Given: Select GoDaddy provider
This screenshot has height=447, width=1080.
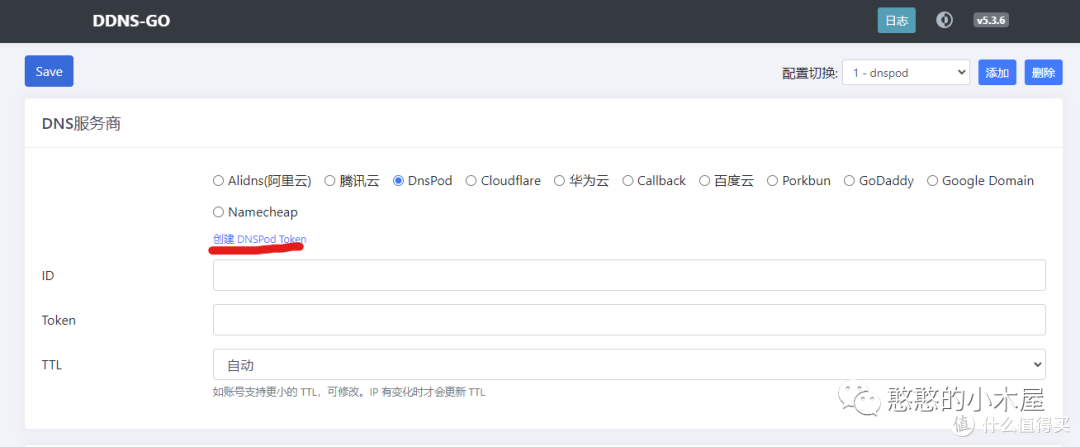Looking at the screenshot, I should point(849,180).
